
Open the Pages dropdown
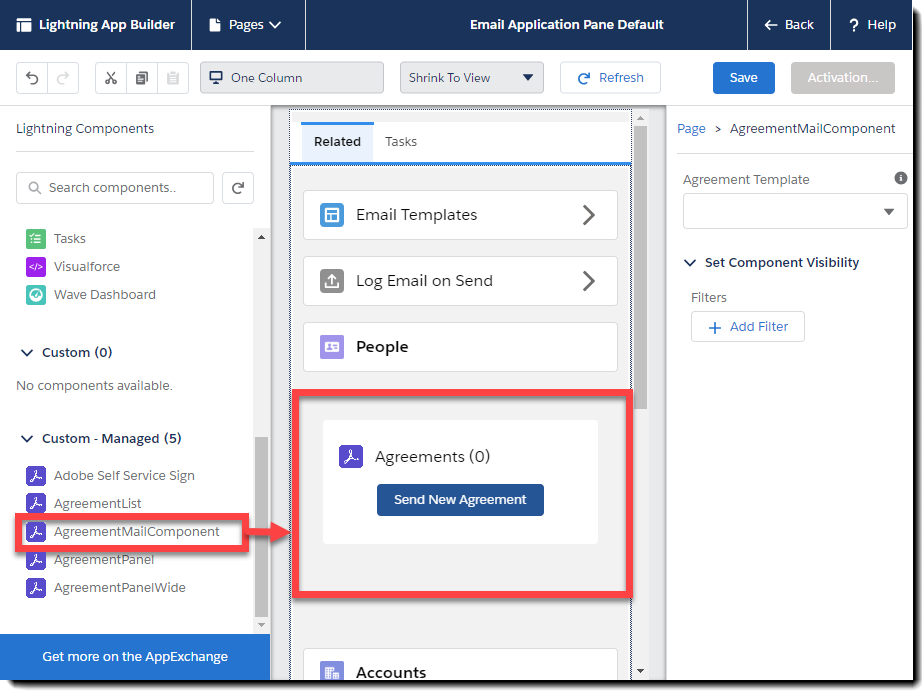coord(248,26)
